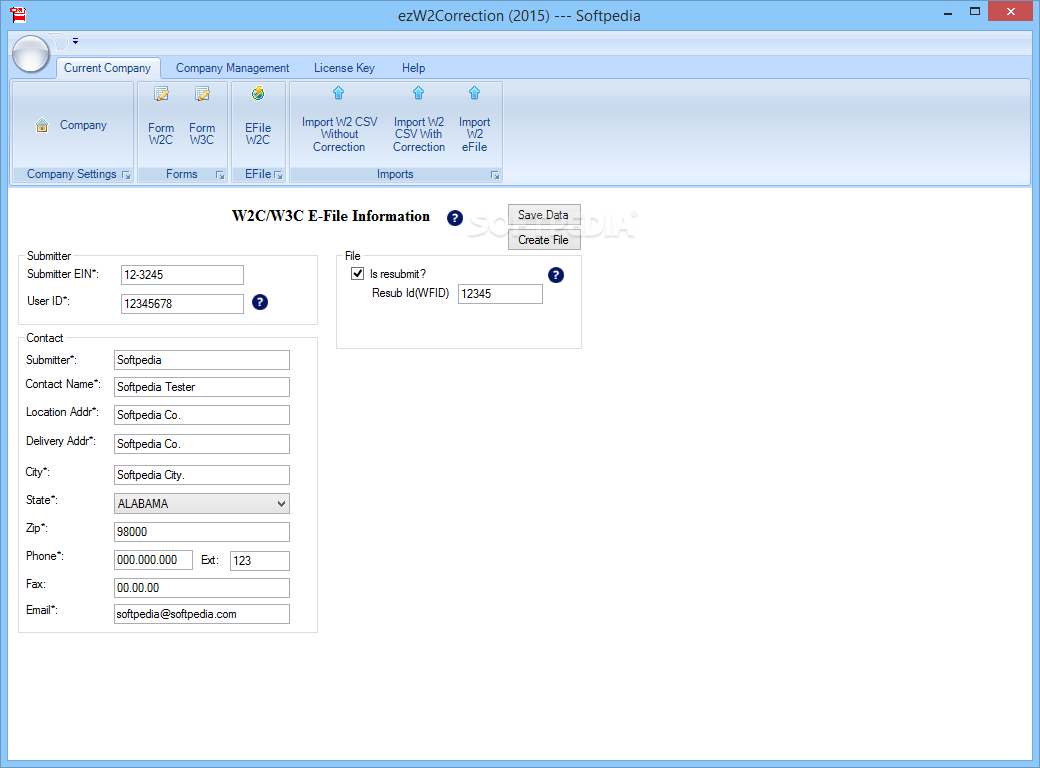Image resolution: width=1040 pixels, height=768 pixels.
Task: Click the round application orb button
Action: click(x=31, y=54)
